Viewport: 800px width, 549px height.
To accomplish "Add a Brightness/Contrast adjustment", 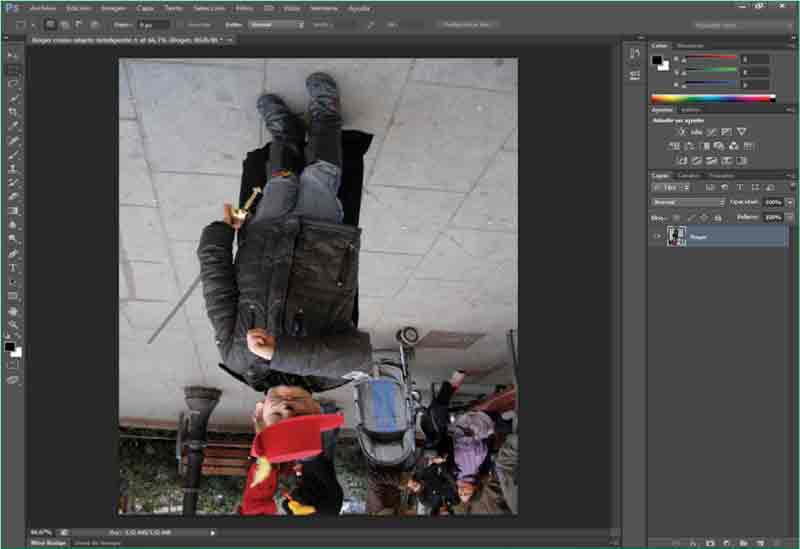I will point(682,132).
